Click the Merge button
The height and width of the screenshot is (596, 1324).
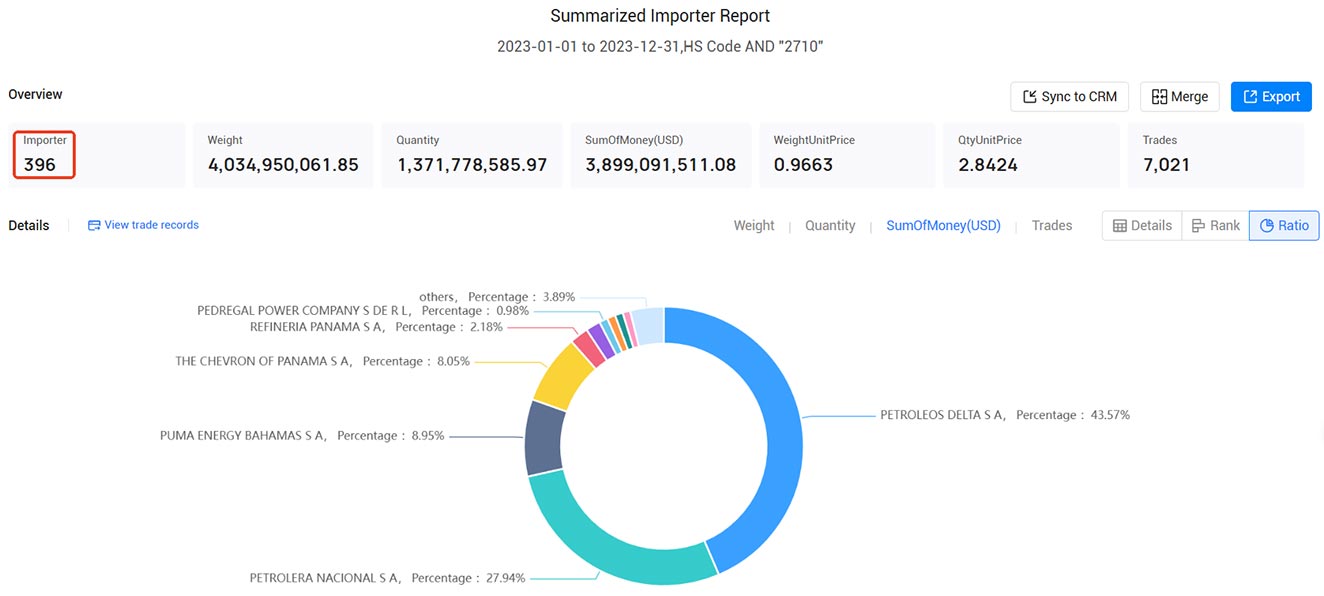pos(1180,97)
